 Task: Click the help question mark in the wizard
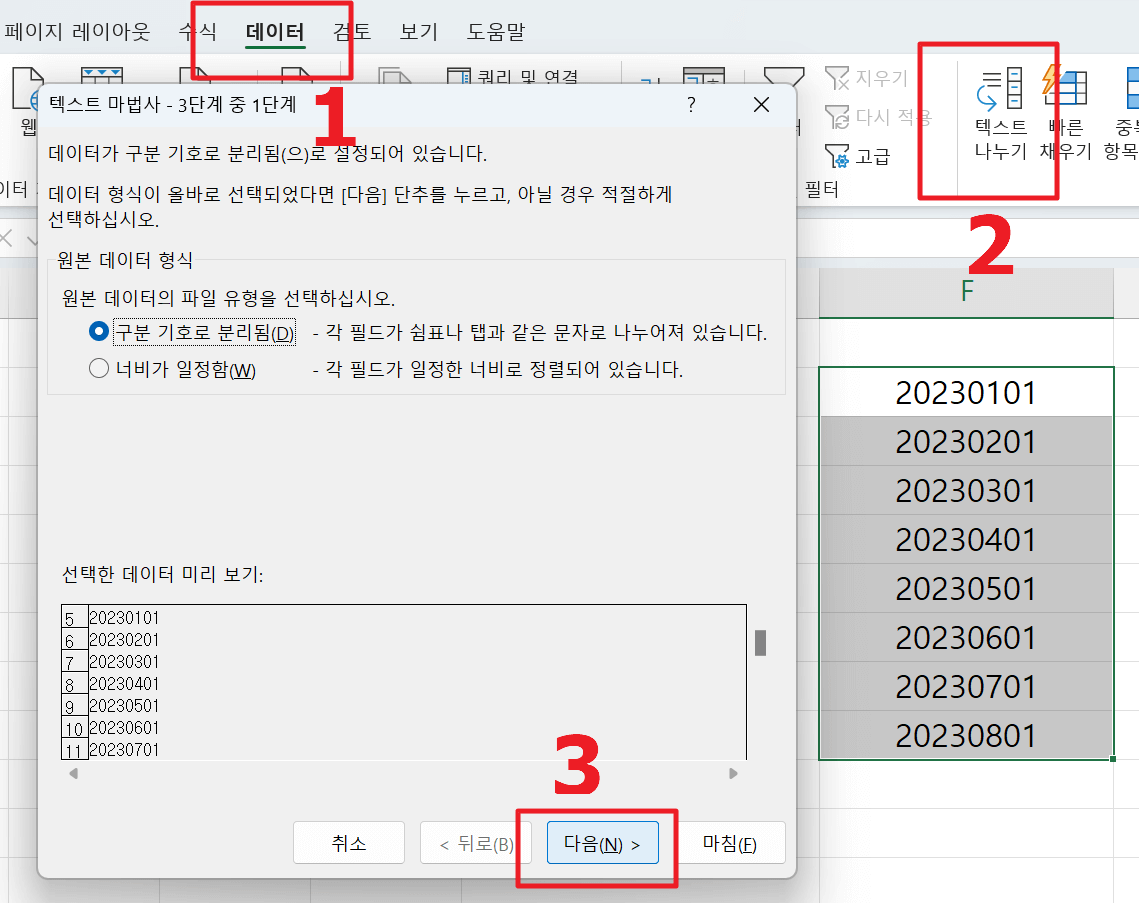(x=692, y=104)
